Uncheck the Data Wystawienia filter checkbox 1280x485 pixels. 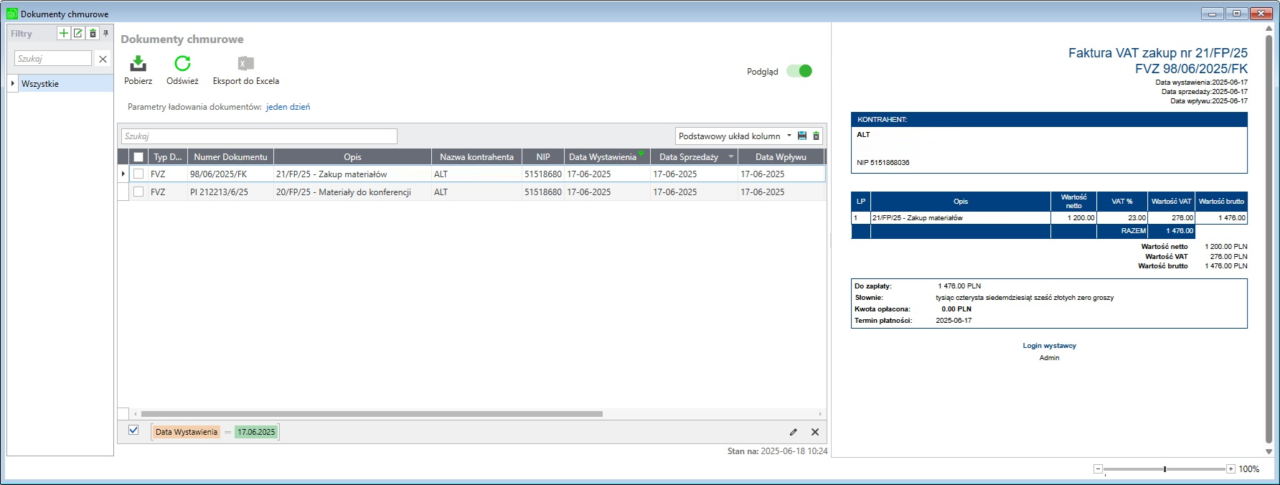tap(134, 431)
